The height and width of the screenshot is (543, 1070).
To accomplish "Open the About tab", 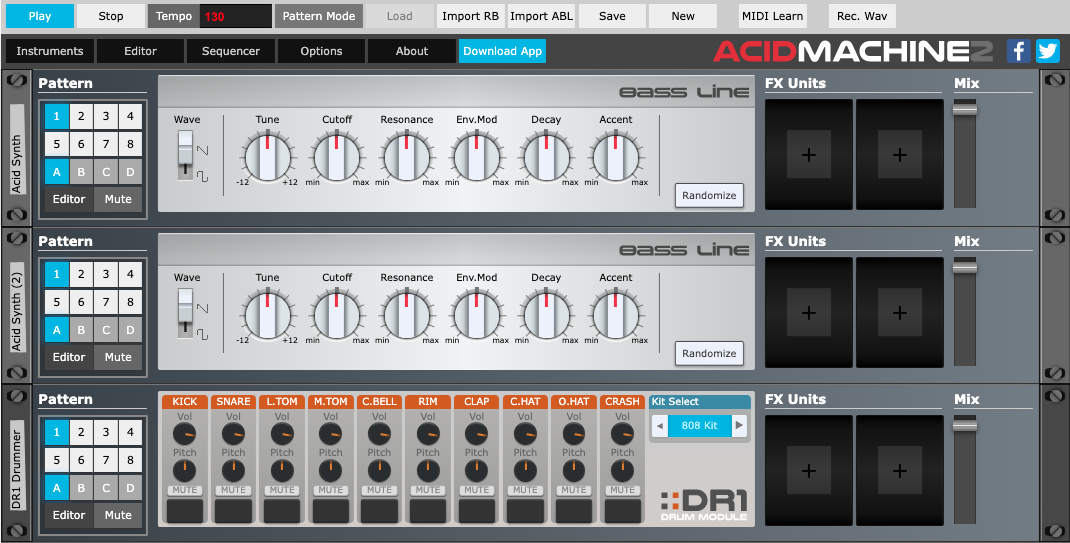I will (411, 51).
